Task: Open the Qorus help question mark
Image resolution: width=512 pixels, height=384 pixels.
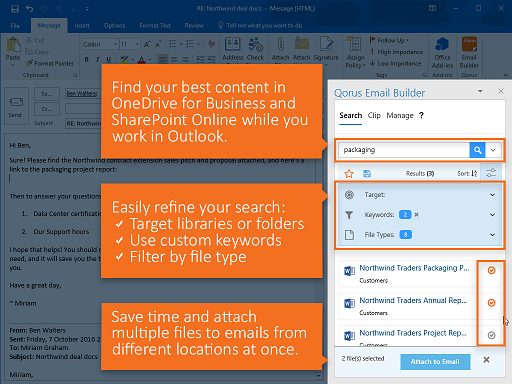Action: click(421, 115)
